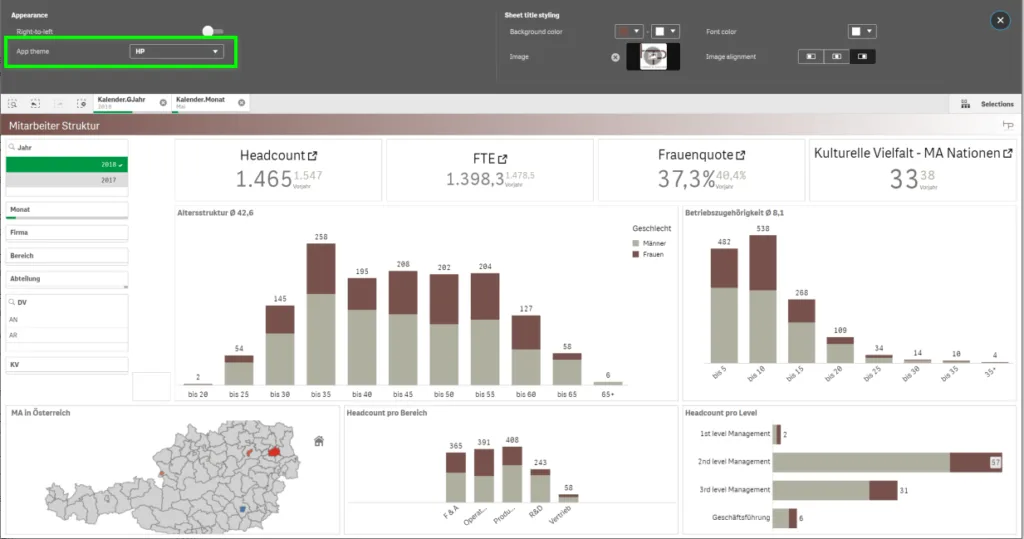Open smart search in selection bar
1024x539 pixels.
[x=12, y=103]
